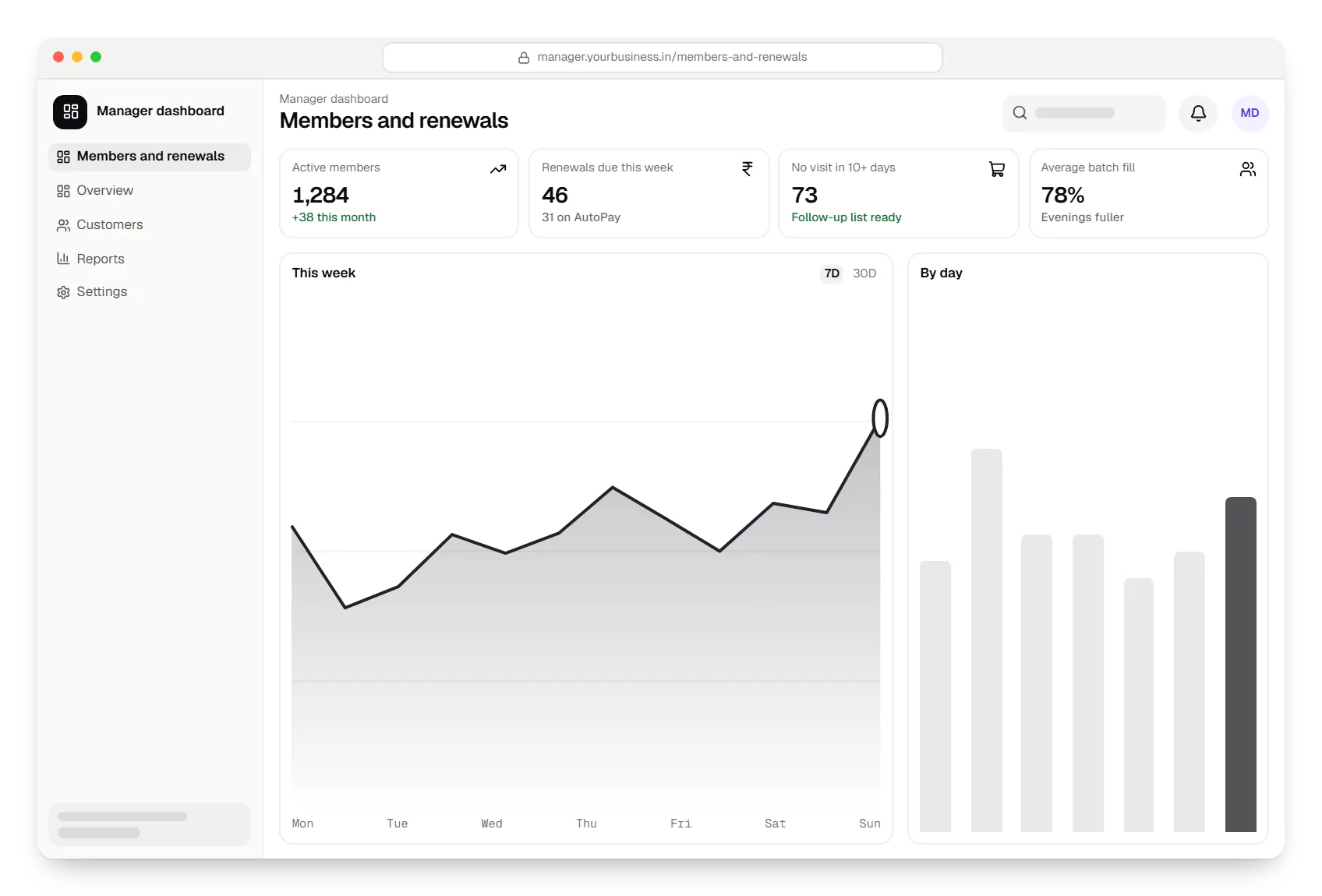Click the 1,284 active members value
The width and height of the screenshot is (1322, 896).
320,195
